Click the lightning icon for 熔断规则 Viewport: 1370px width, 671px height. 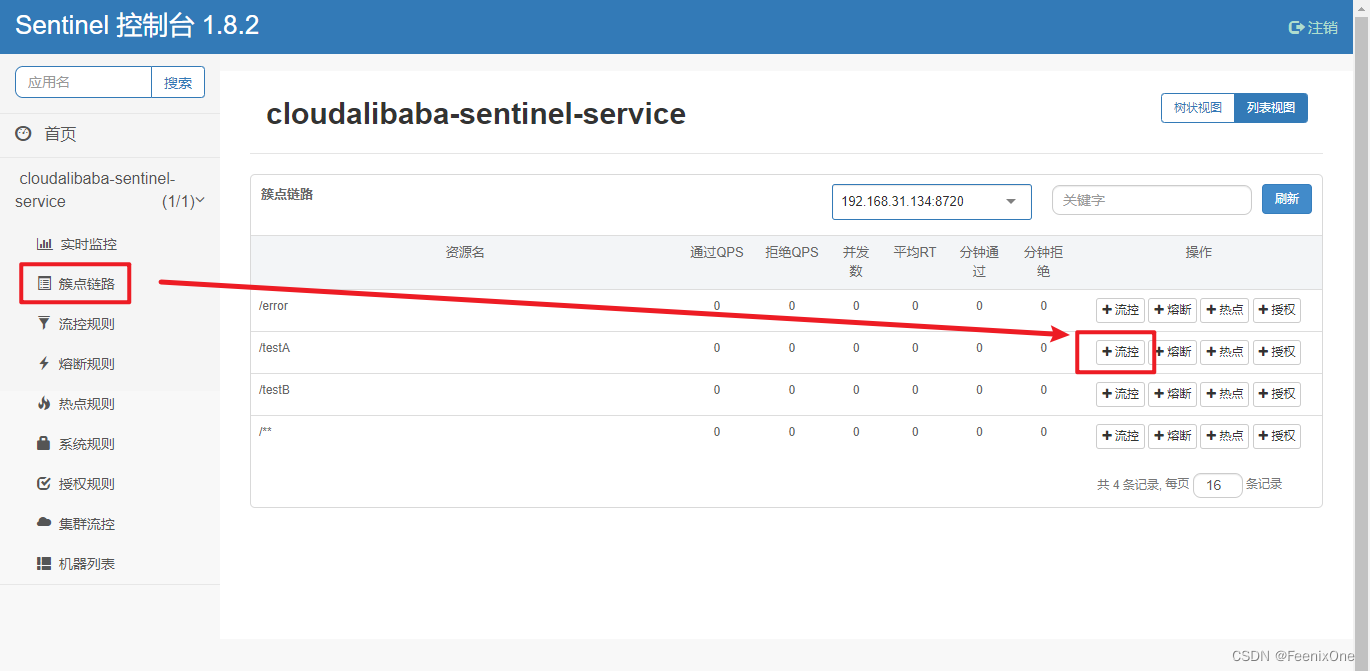coord(44,363)
